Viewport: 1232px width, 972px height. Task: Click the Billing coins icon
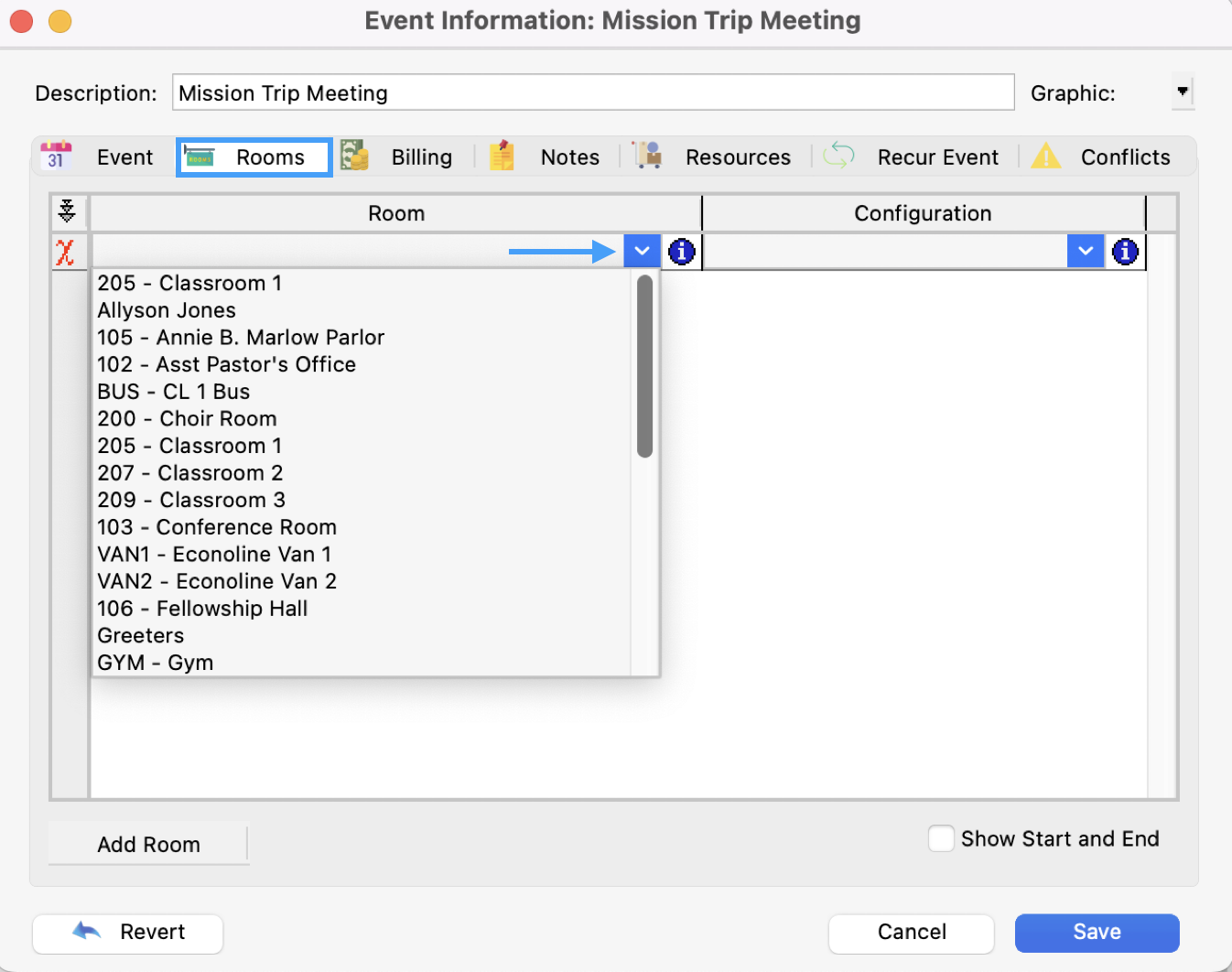coord(354,157)
